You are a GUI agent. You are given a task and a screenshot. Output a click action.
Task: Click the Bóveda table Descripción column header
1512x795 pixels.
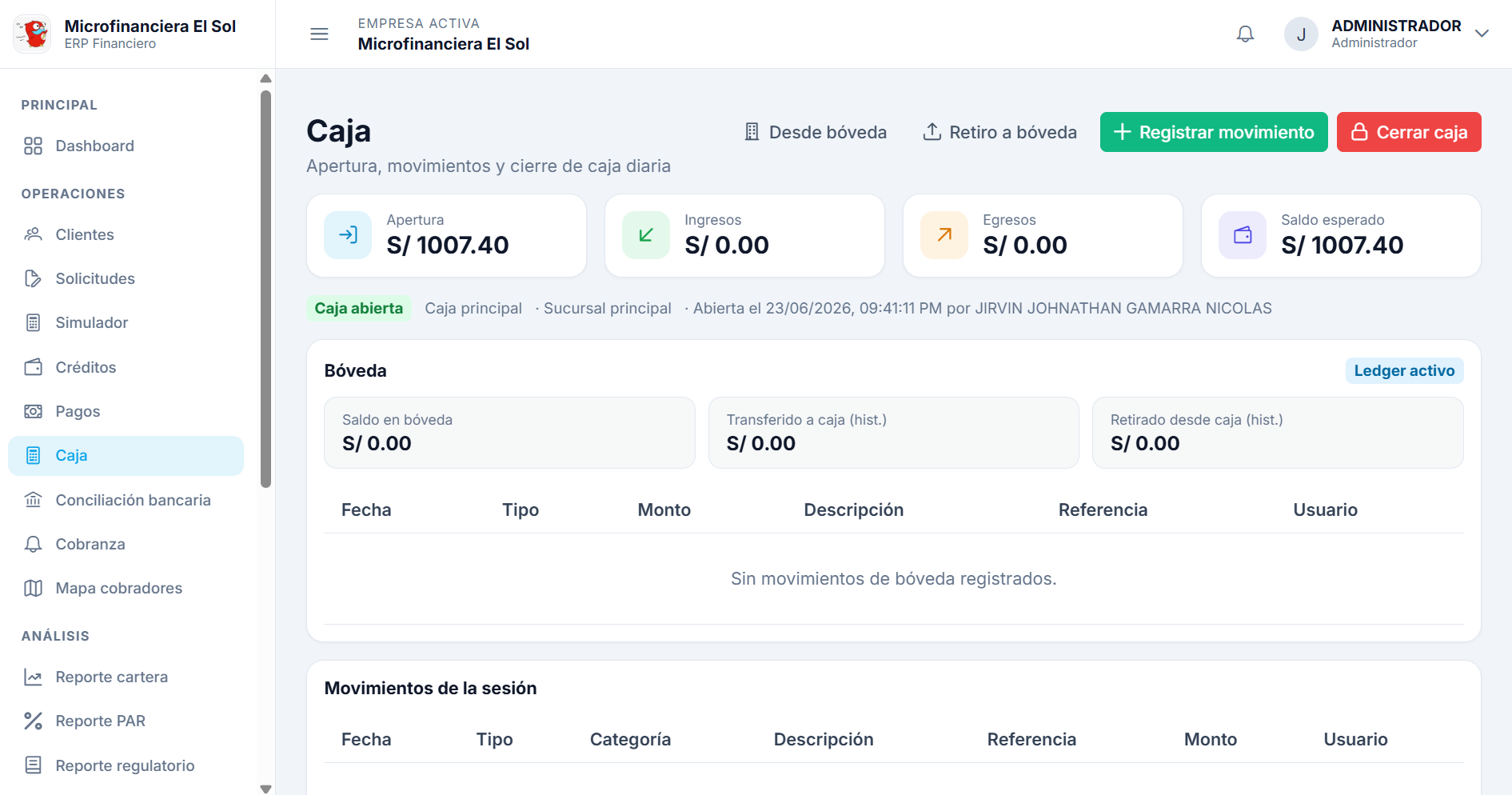tap(853, 509)
